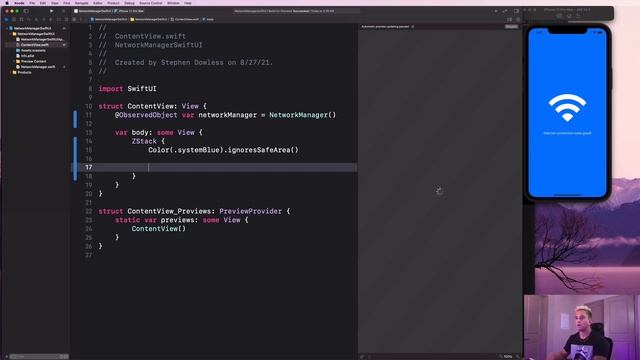Open the File menu

coord(32,3)
